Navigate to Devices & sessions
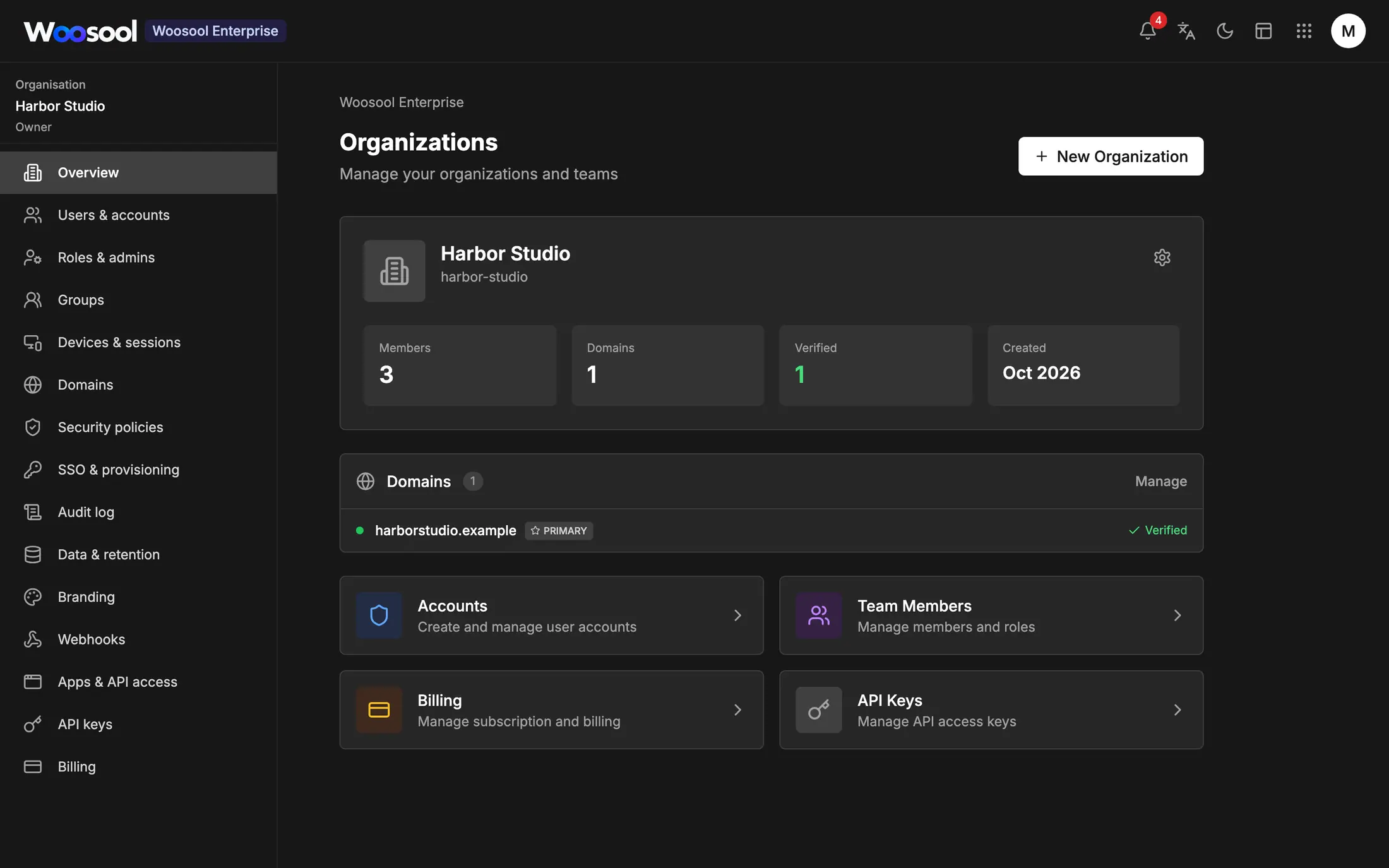Screen dimensions: 1389x868 [x=138, y=342]
